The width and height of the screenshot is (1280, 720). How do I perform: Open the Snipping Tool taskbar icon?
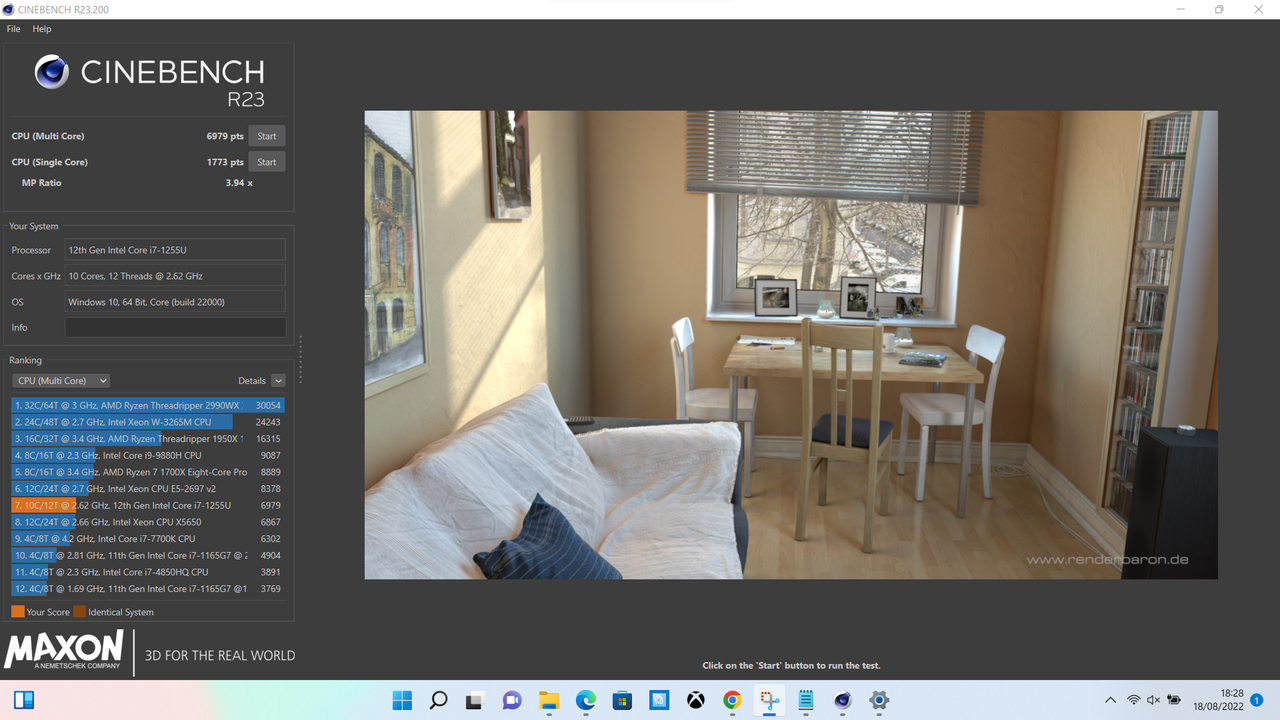pyautogui.click(x=769, y=700)
